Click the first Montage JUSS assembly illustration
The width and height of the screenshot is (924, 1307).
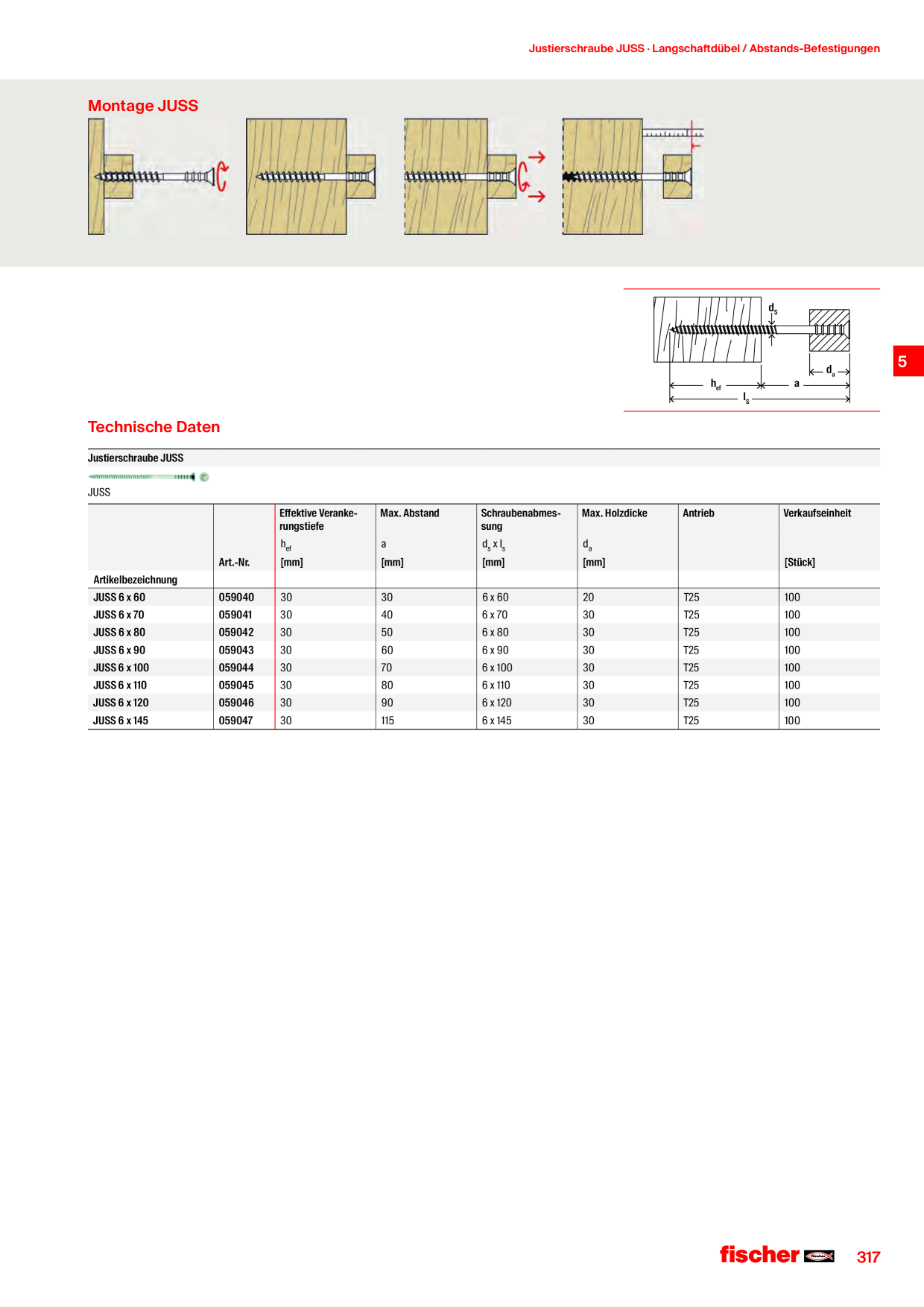point(158,177)
